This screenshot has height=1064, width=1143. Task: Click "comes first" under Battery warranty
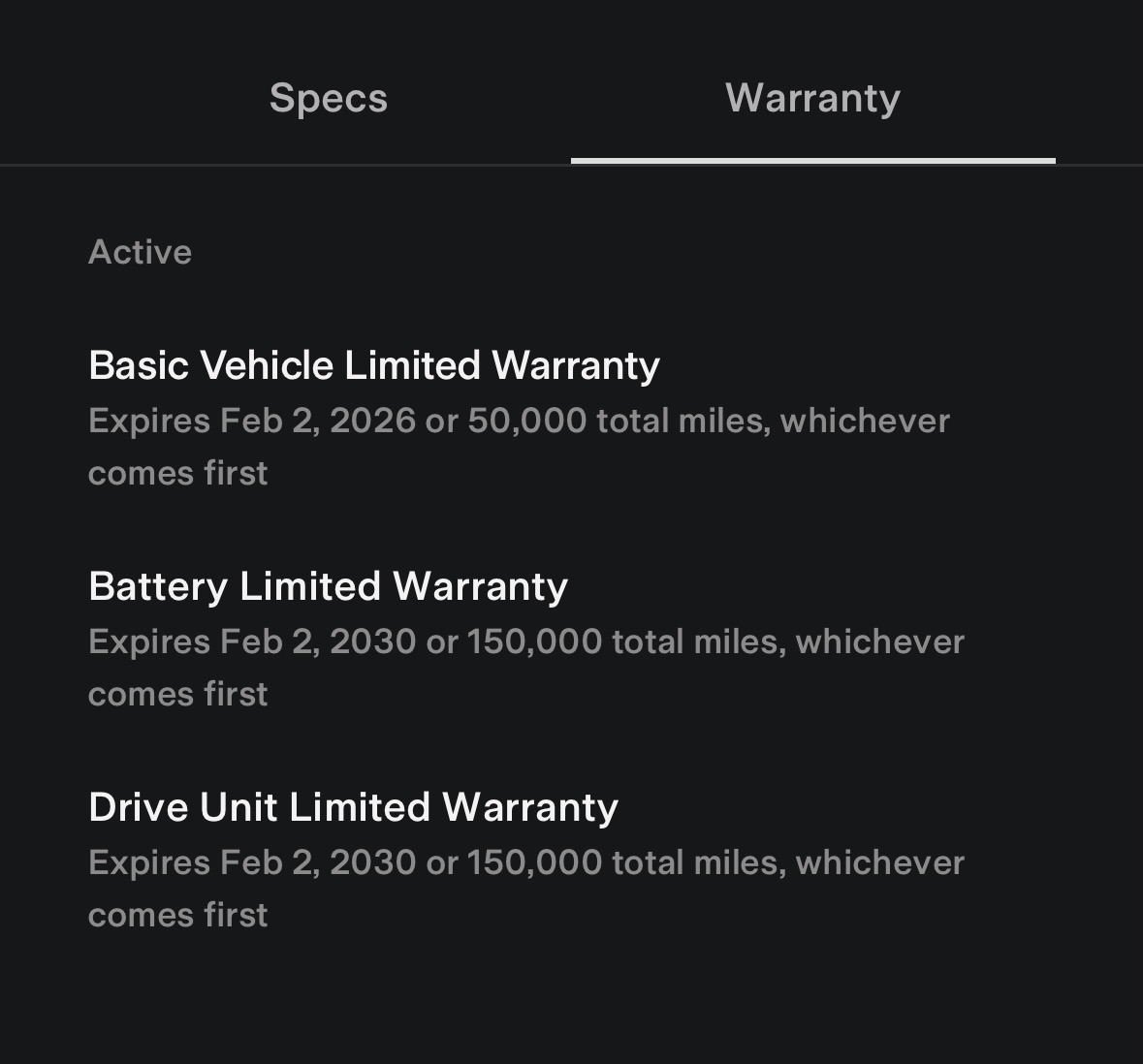coord(177,694)
